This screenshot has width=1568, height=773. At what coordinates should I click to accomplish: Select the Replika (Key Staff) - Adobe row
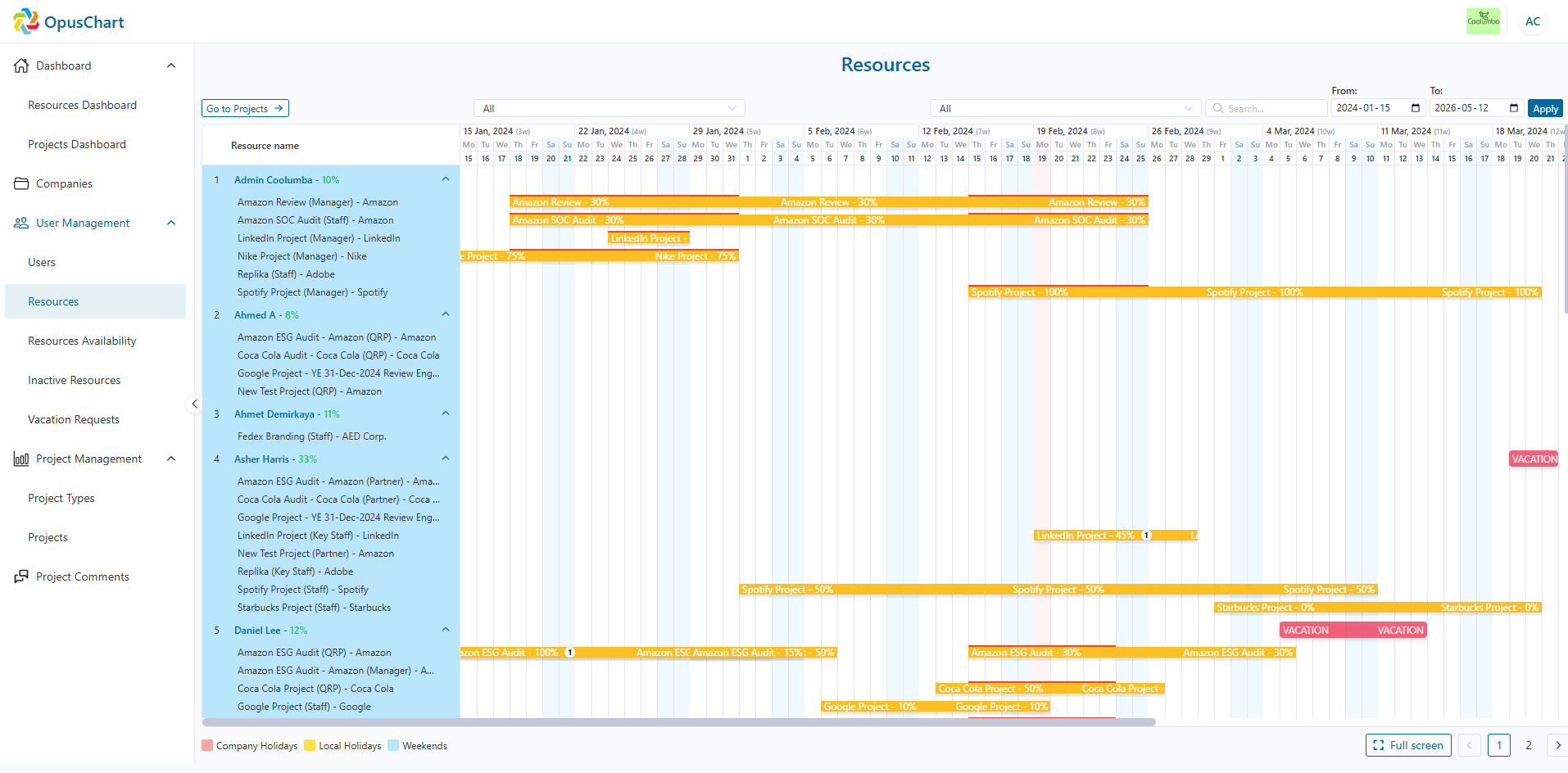(x=331, y=572)
